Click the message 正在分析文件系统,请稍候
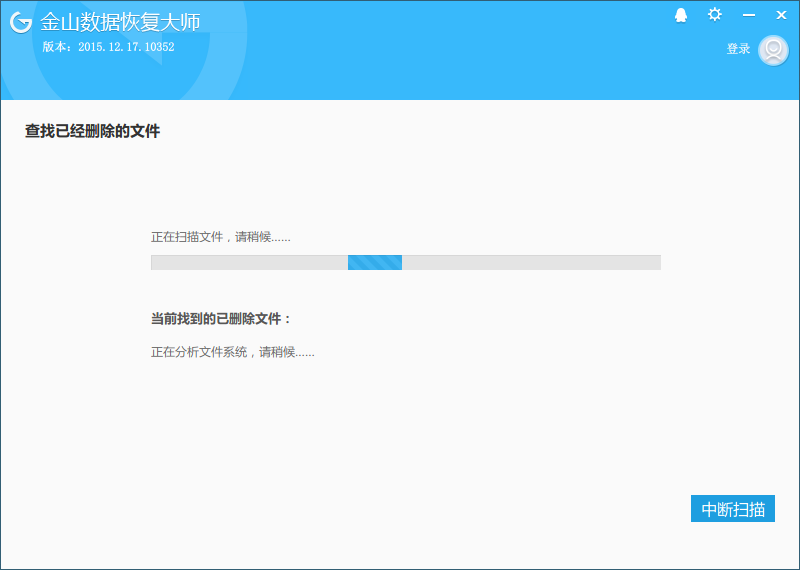This screenshot has height=570, width=800. [233, 352]
